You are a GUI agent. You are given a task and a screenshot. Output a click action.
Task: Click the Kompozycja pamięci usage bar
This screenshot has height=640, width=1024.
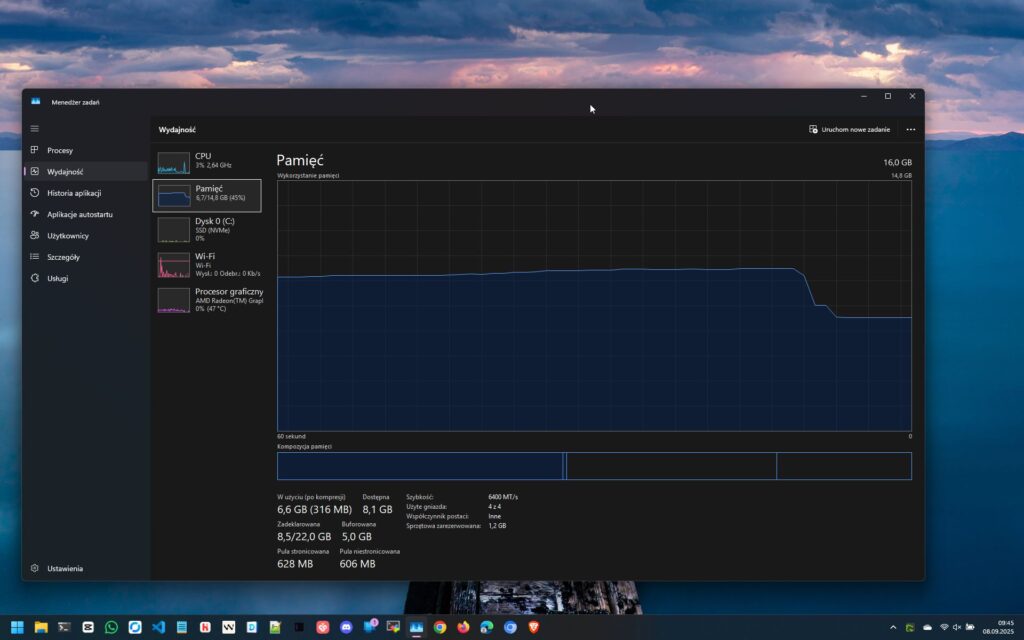(594, 466)
